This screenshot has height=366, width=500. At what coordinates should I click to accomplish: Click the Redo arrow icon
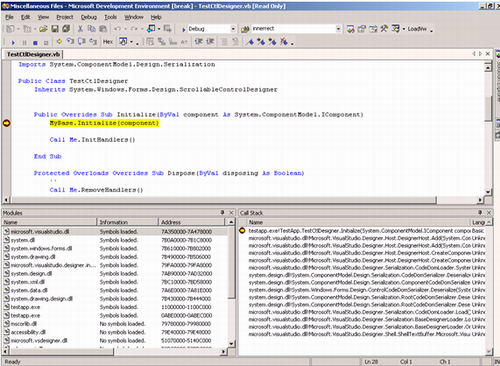coord(134,29)
